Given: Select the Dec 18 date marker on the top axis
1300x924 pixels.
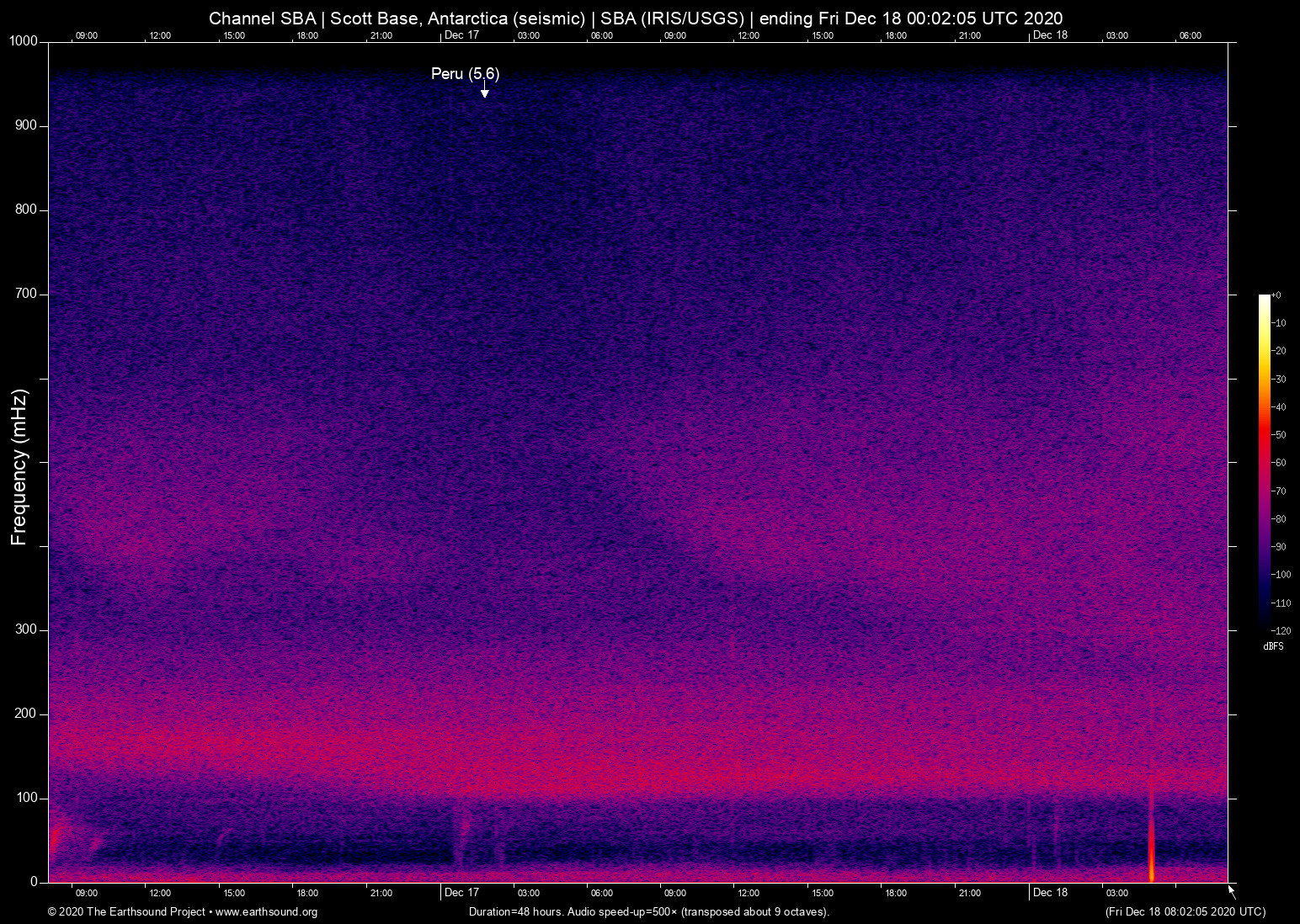Looking at the screenshot, I should coord(1050,35).
